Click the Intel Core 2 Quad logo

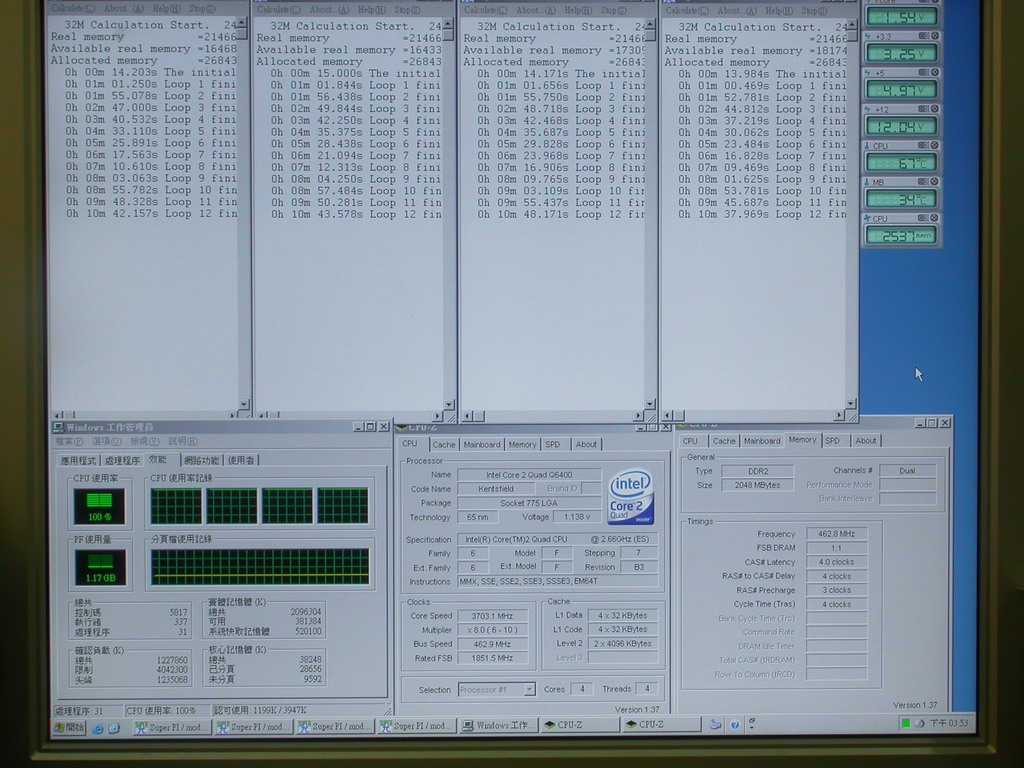(630, 497)
